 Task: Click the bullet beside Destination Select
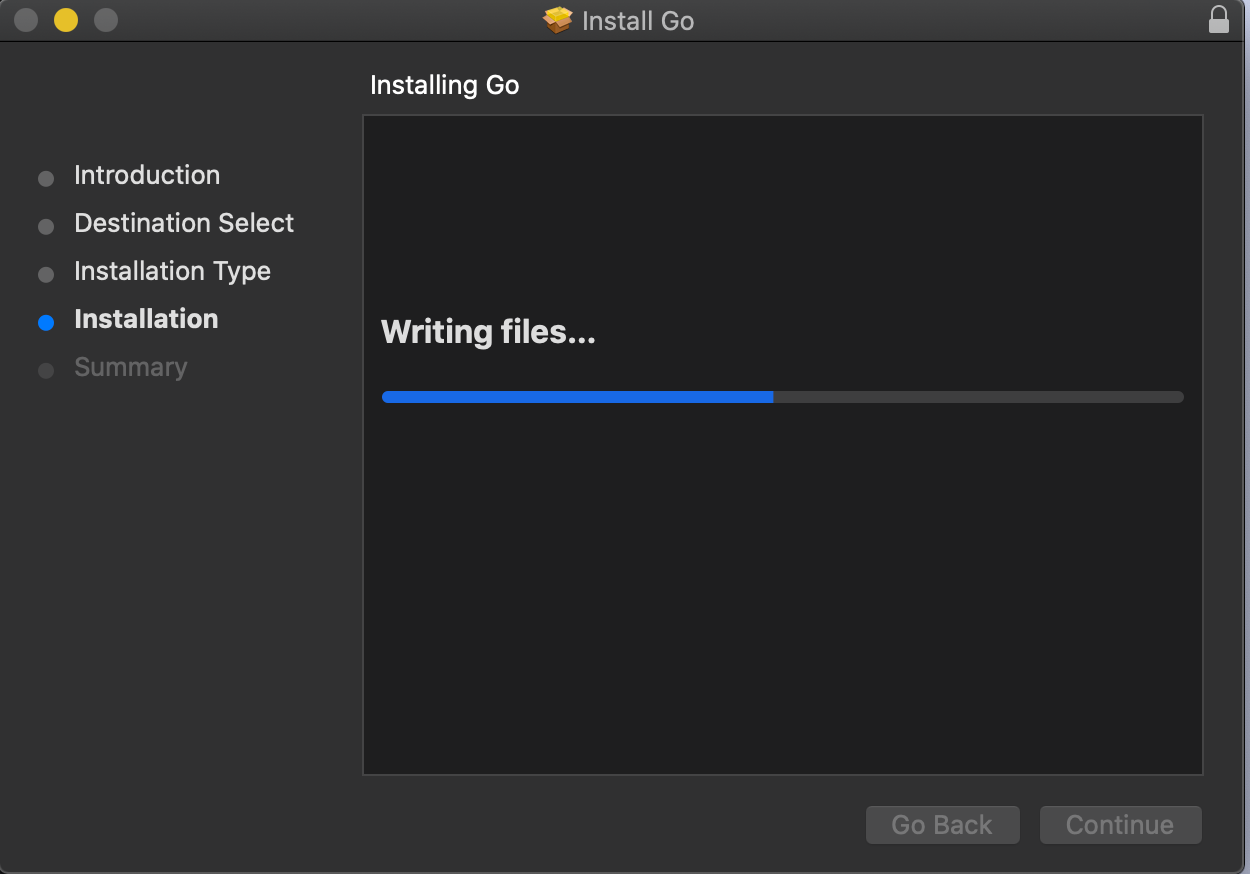click(46, 227)
